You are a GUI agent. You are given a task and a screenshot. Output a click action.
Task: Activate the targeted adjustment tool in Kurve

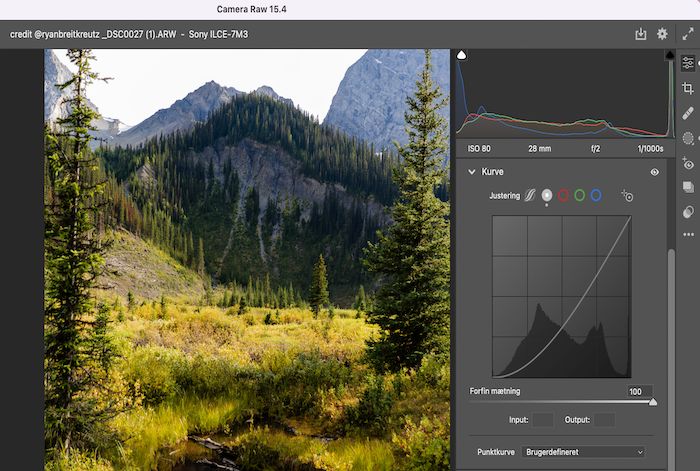pyautogui.click(x=627, y=196)
